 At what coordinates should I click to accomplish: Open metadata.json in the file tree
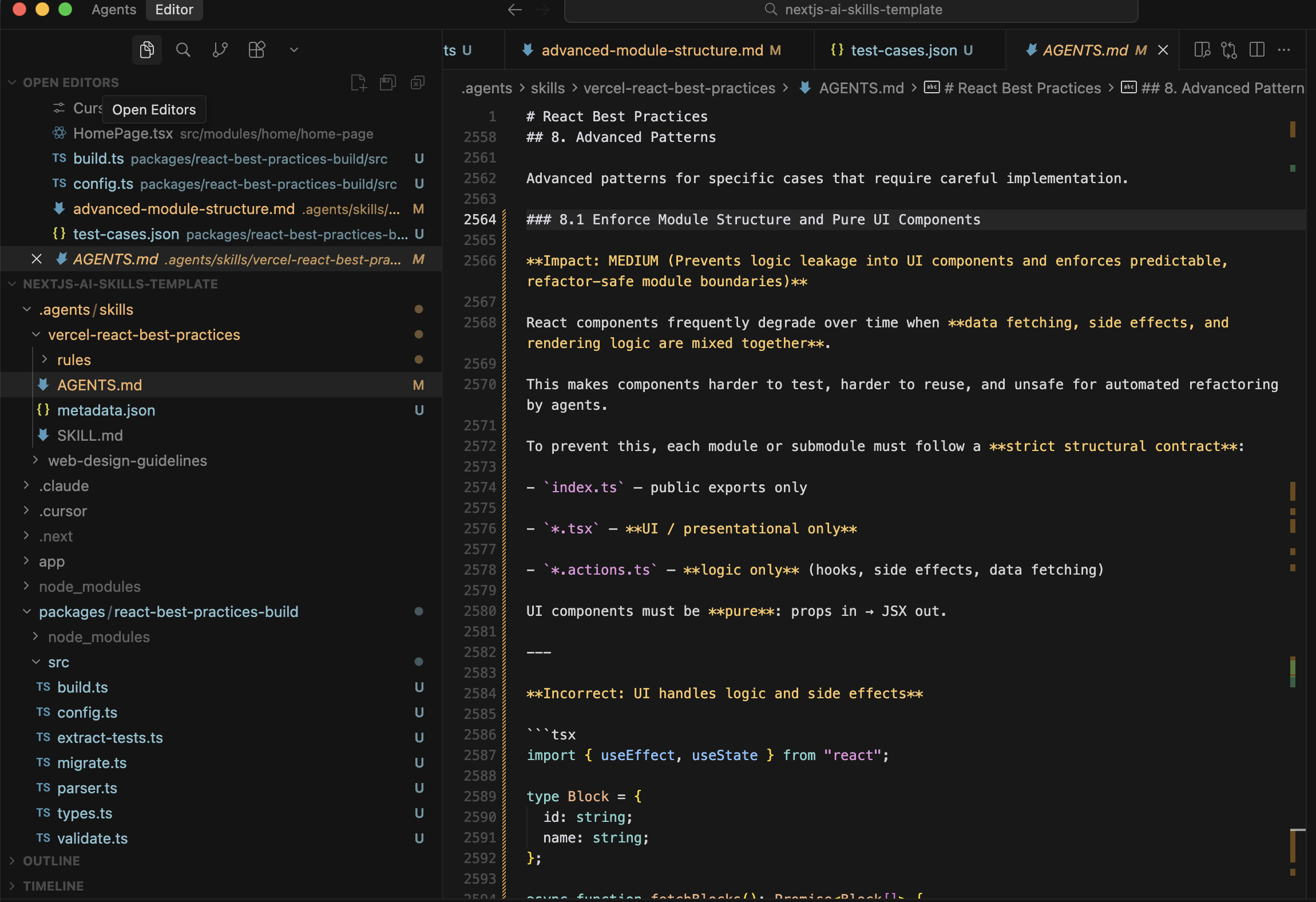pos(221,410)
